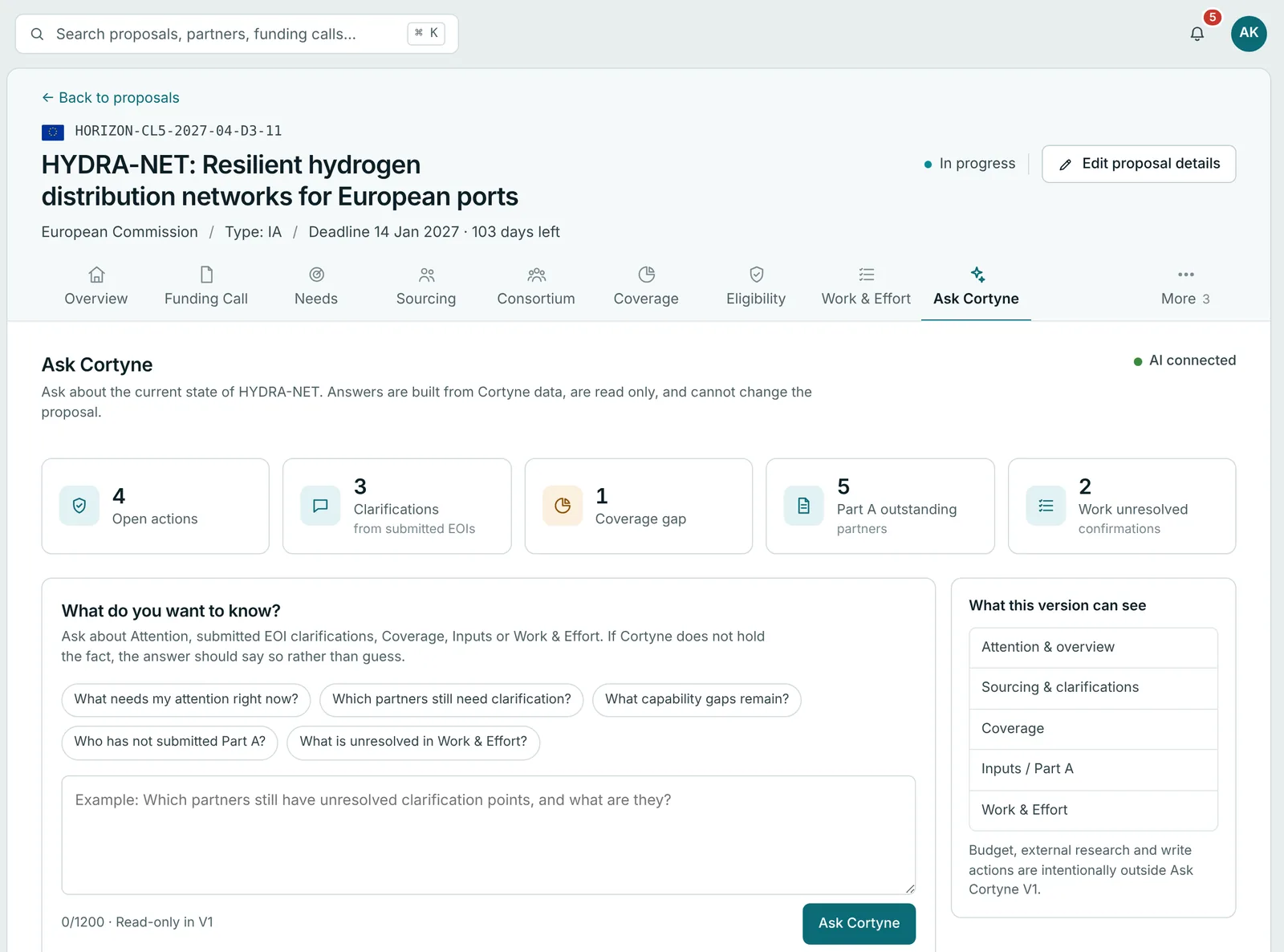This screenshot has height=952, width=1284.
Task: Click the document icon in Part A outstanding card
Action: pyautogui.click(x=803, y=506)
